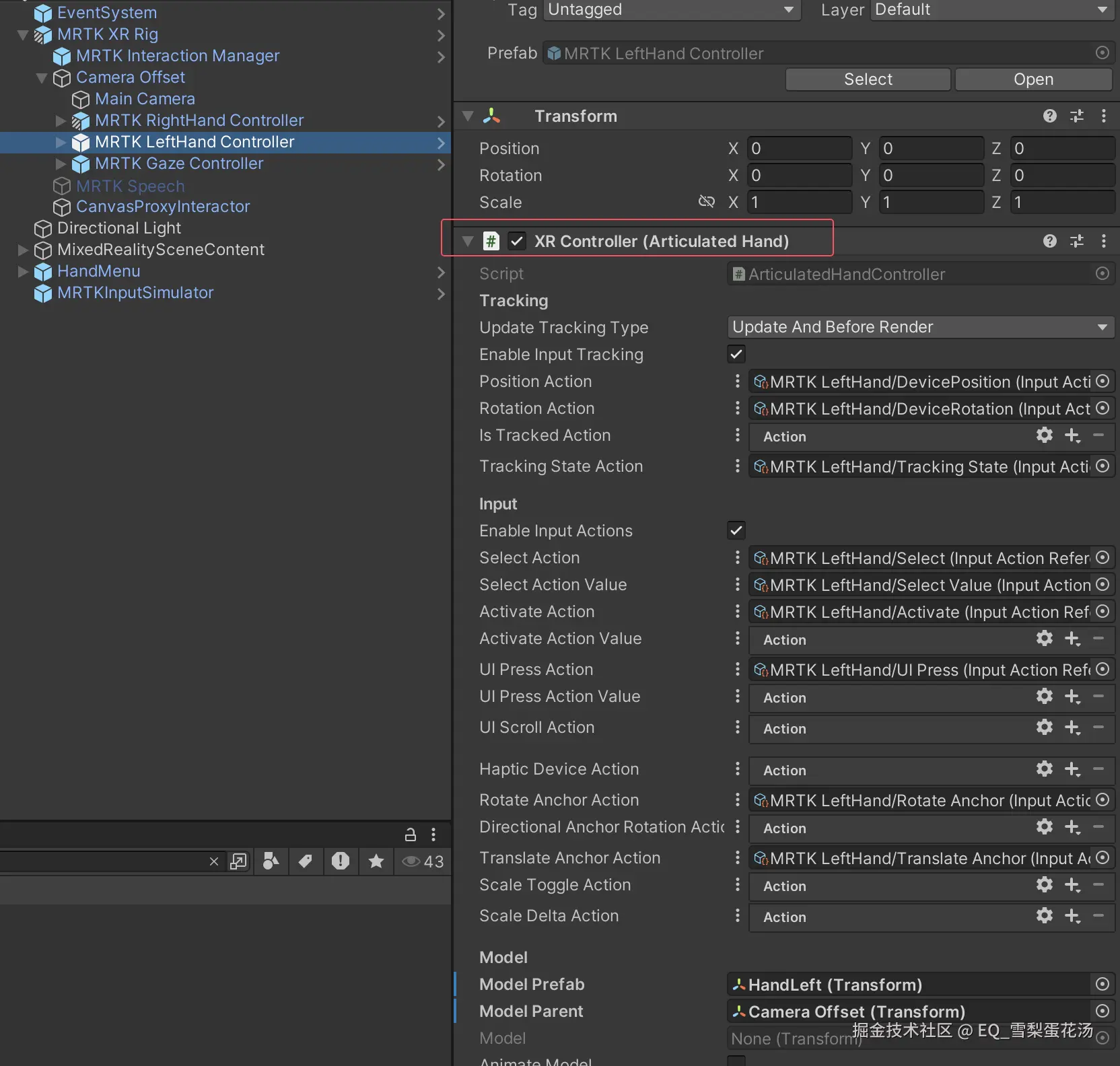Viewport: 1120px width, 1066px height.
Task: Uncheck Enable Input Tracking
Action: 736,354
